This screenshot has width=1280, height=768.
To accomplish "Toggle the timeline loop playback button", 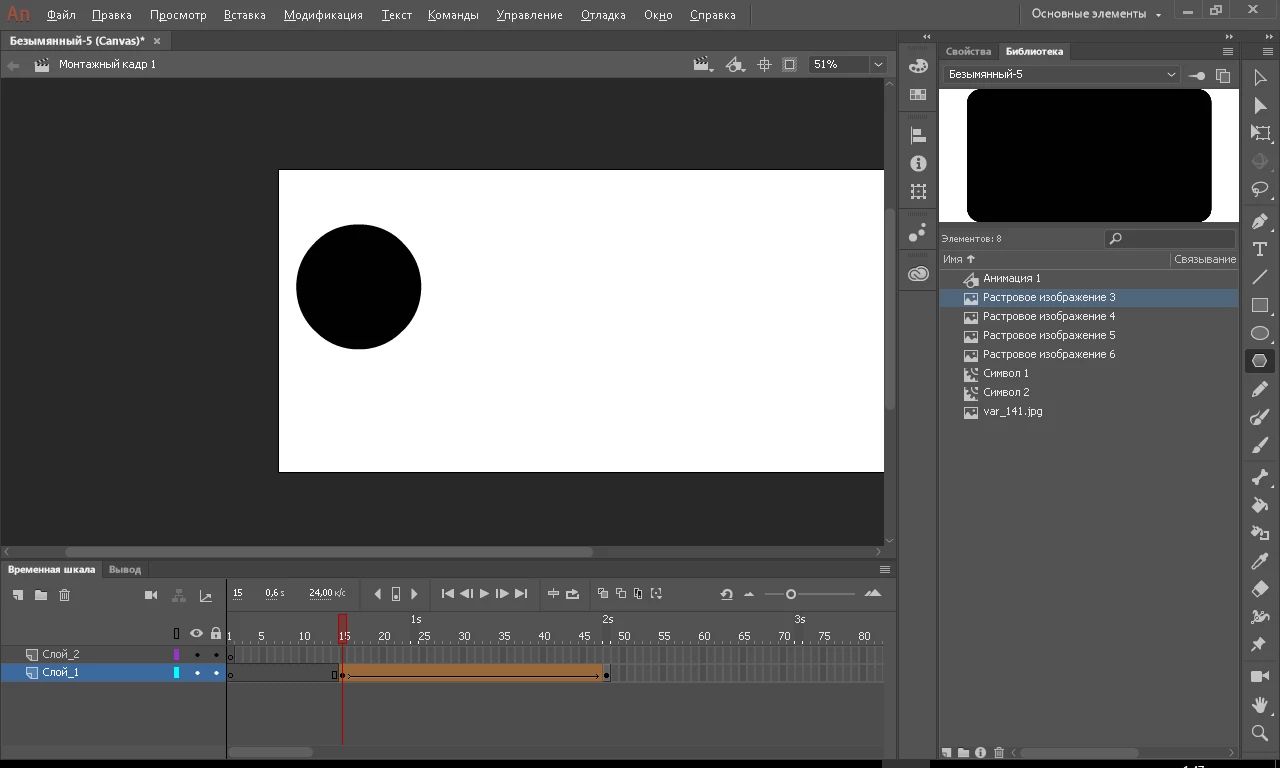I will (x=572, y=594).
